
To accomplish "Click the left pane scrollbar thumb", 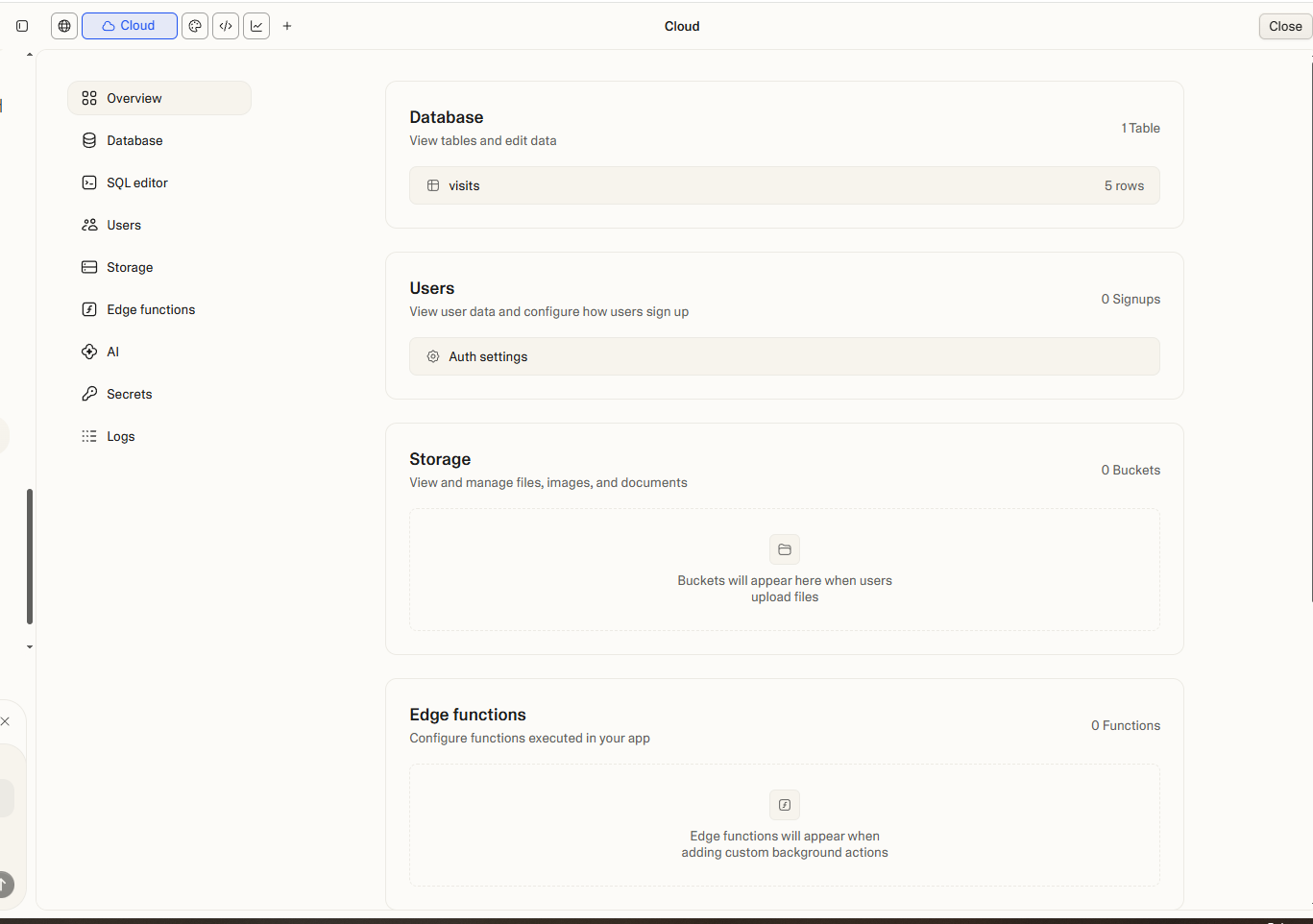I will [30, 557].
